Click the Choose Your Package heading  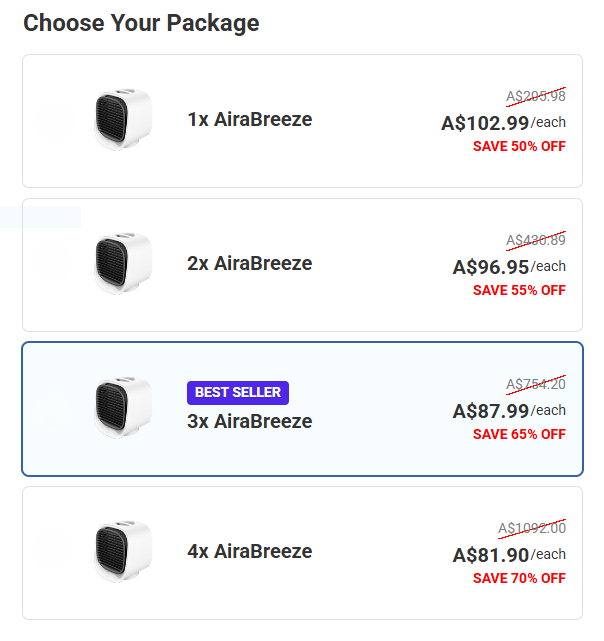[141, 23]
